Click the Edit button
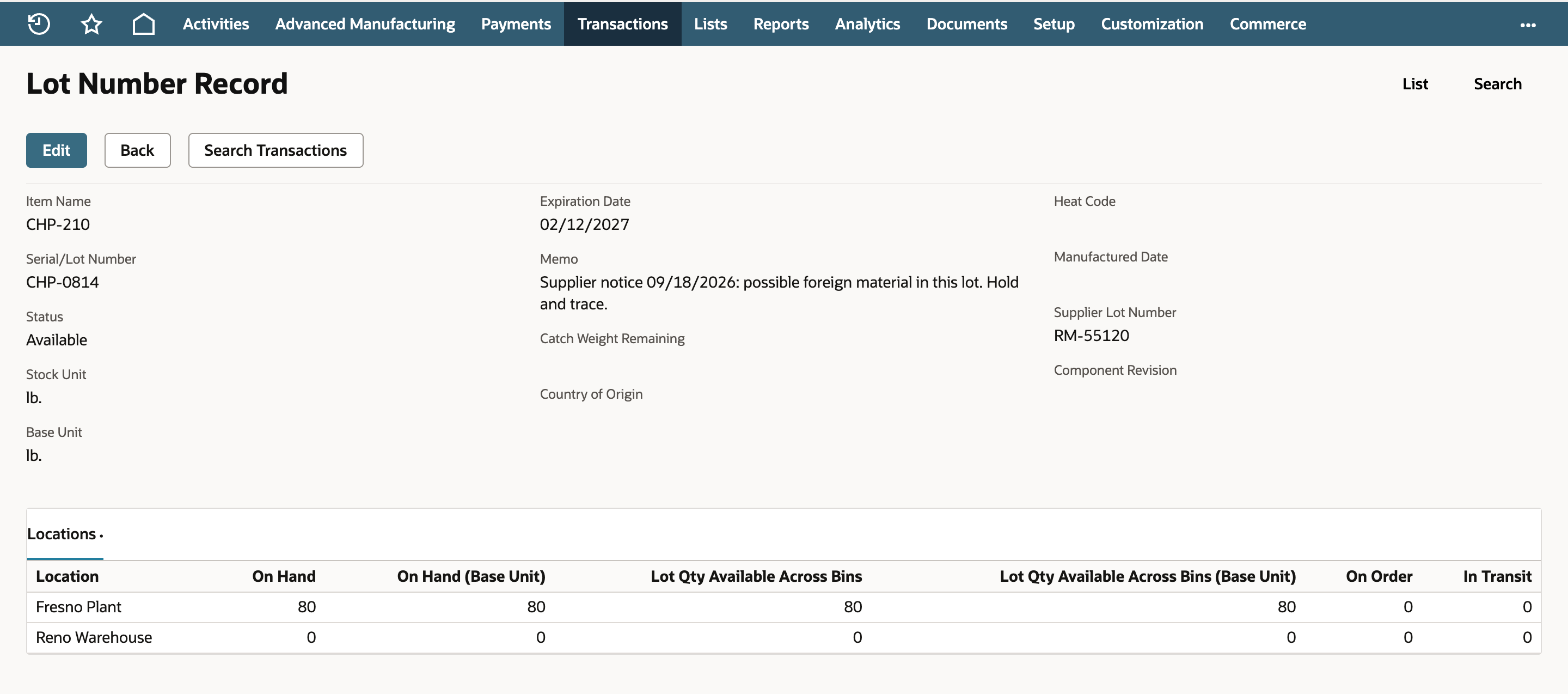 click(x=57, y=150)
